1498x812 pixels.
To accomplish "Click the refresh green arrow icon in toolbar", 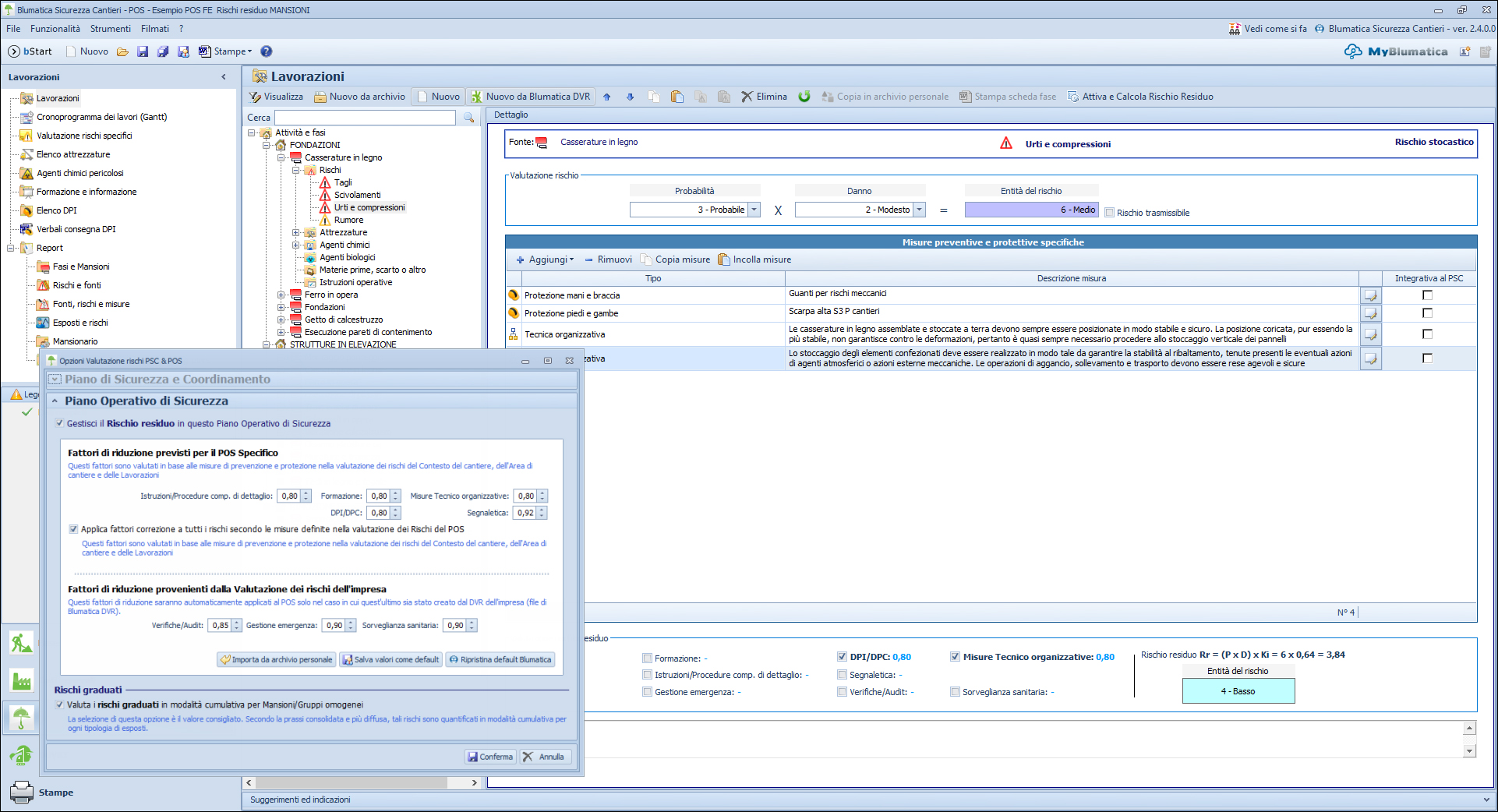I will tap(804, 96).
